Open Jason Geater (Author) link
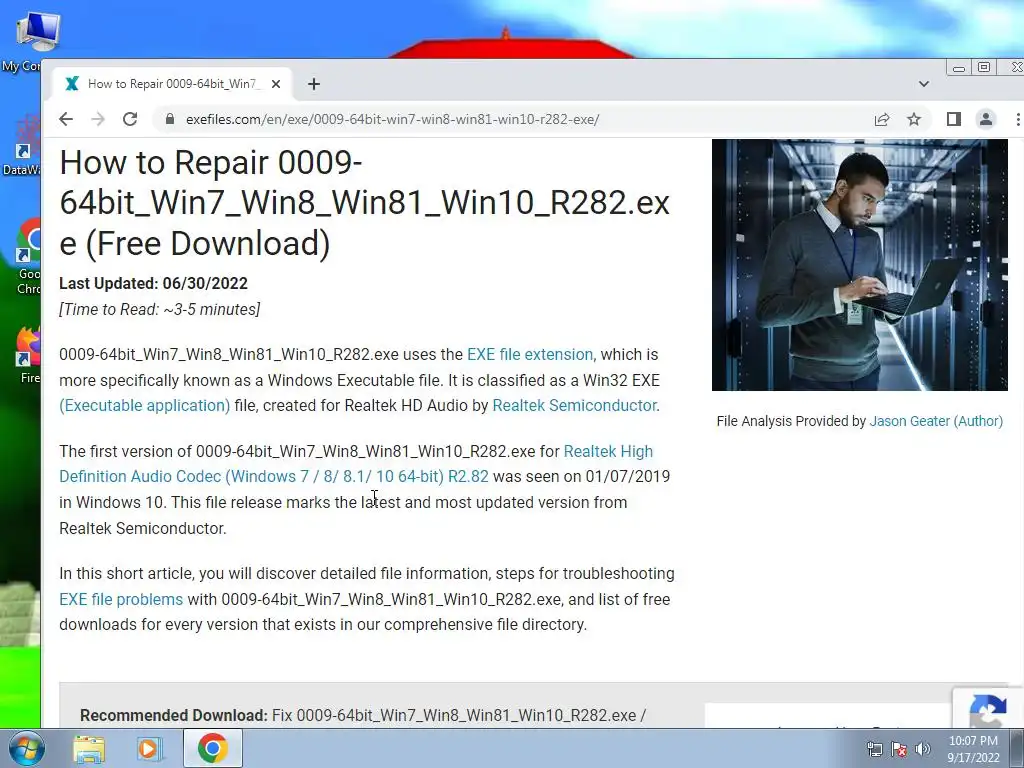The height and width of the screenshot is (768, 1024). tap(936, 421)
